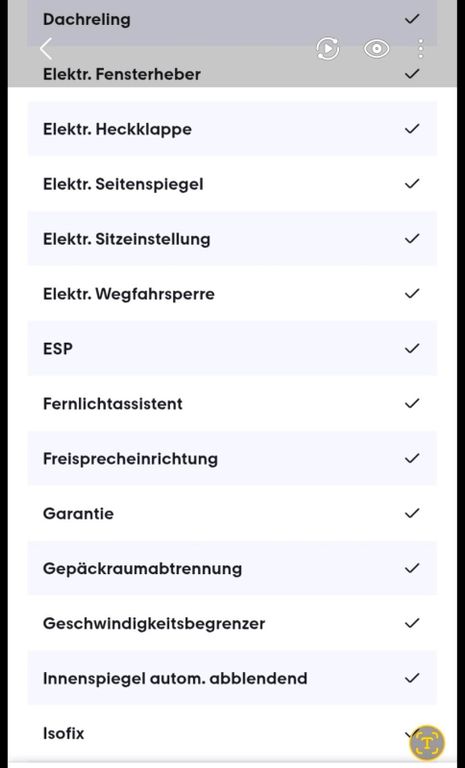Open the three-dot overflow menu
Screen dimensions: 465x768
click(x=421, y=48)
